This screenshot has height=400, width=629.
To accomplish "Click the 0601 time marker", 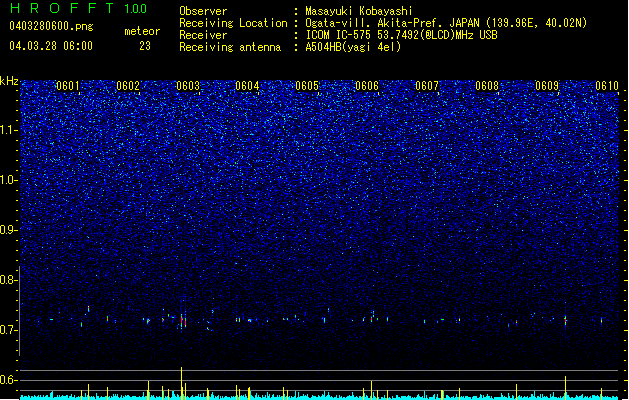I will 67,86.
